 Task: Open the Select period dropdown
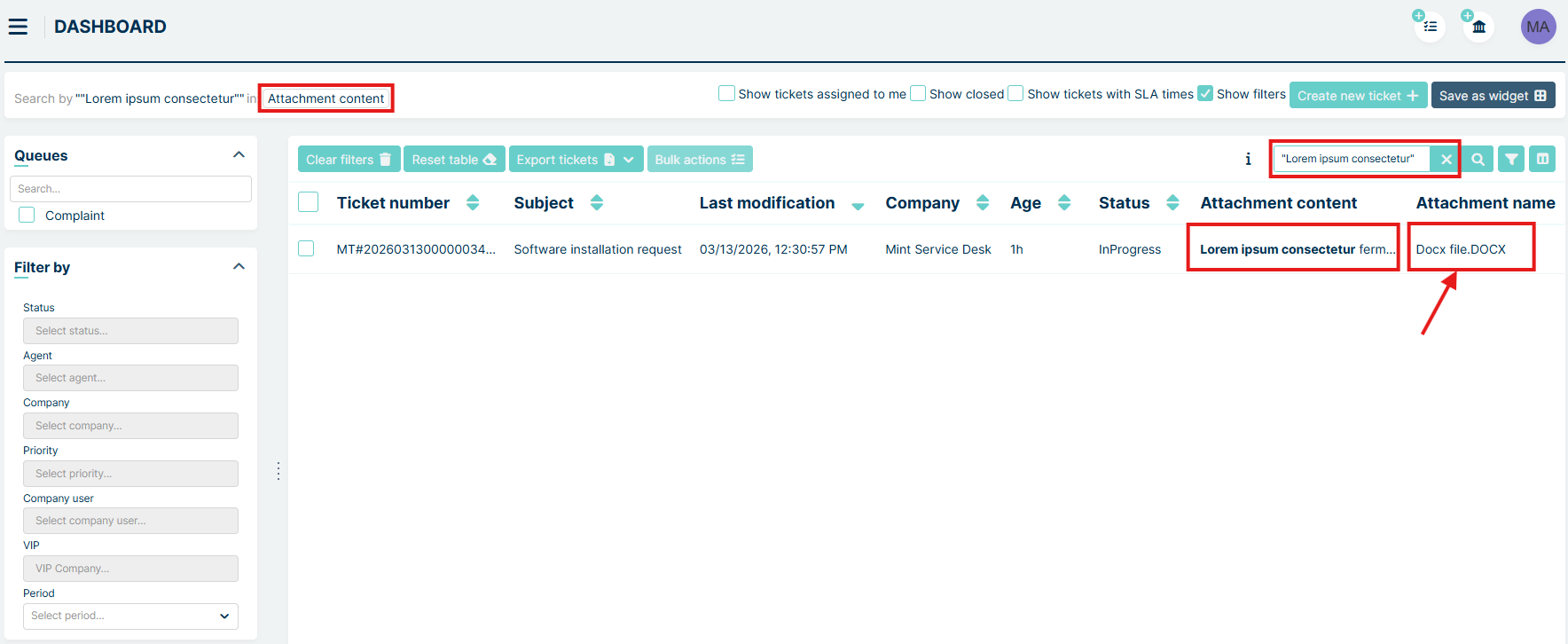click(x=130, y=616)
